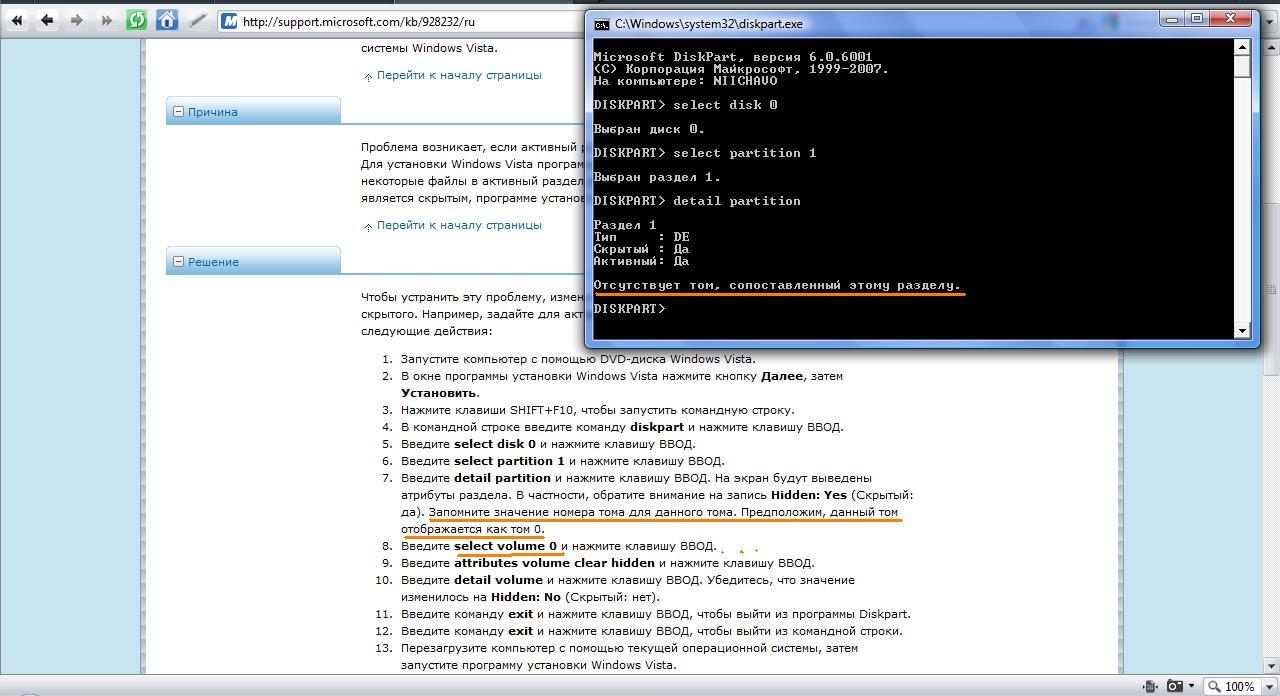This screenshot has width=1280, height=696.
Task: Open the camera icon dropdown arrow
Action: point(1193,687)
